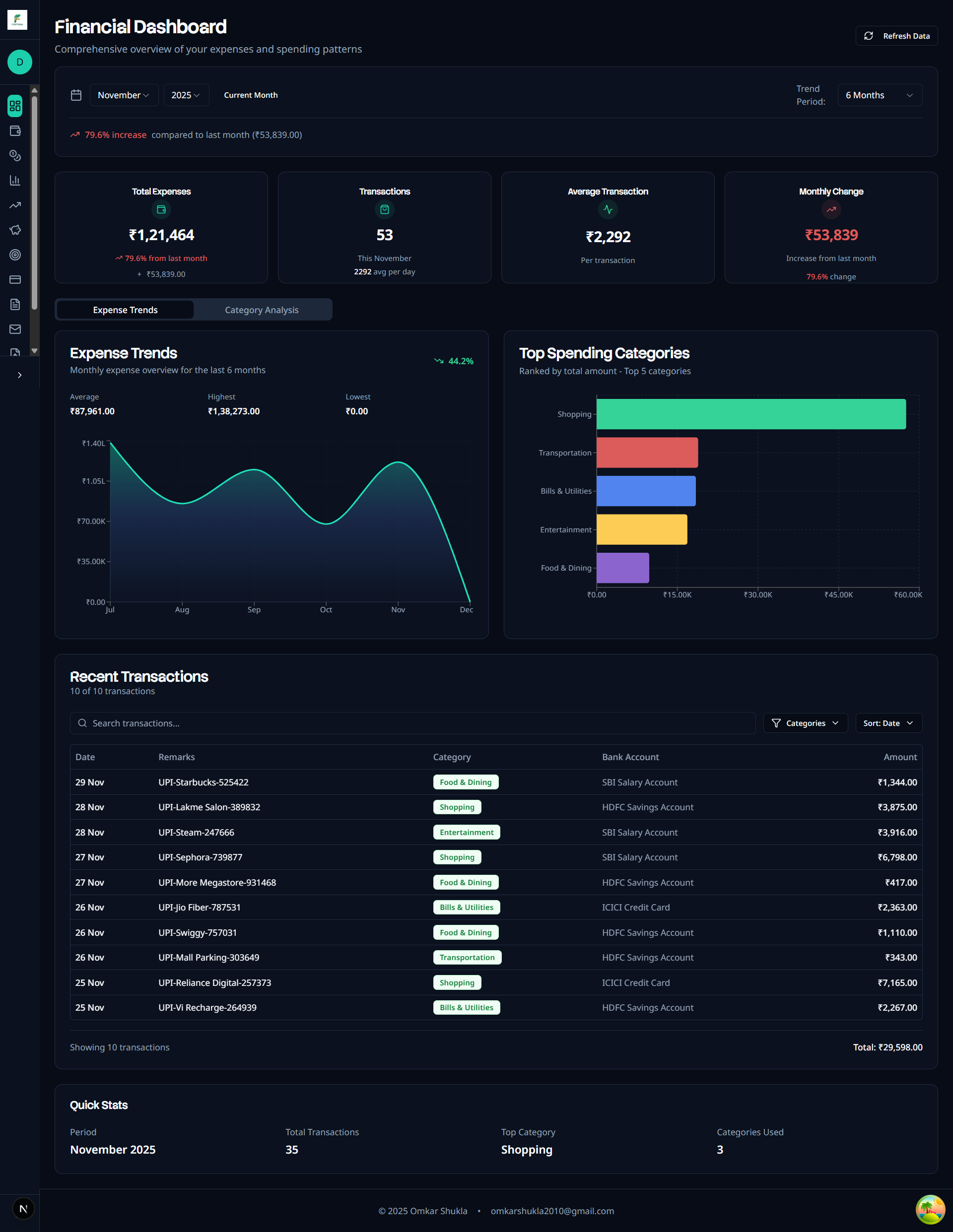Open the trending line investments icon

click(15, 205)
